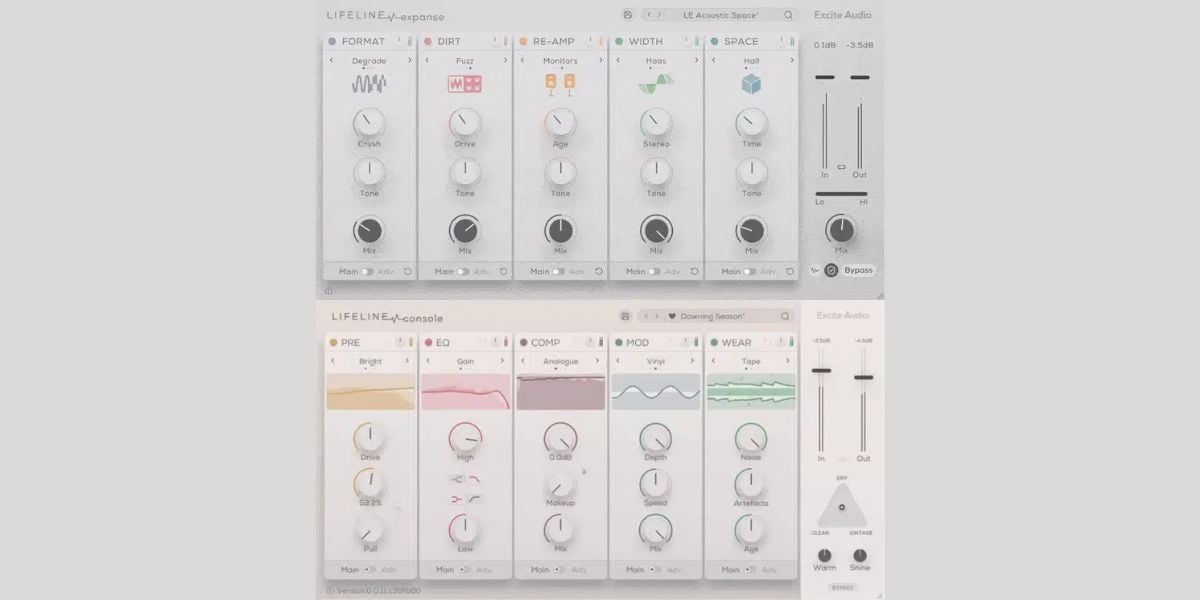This screenshot has height=600, width=1200.
Task: Click the save preset icon in Lifeline Expanse
Action: 627,15
